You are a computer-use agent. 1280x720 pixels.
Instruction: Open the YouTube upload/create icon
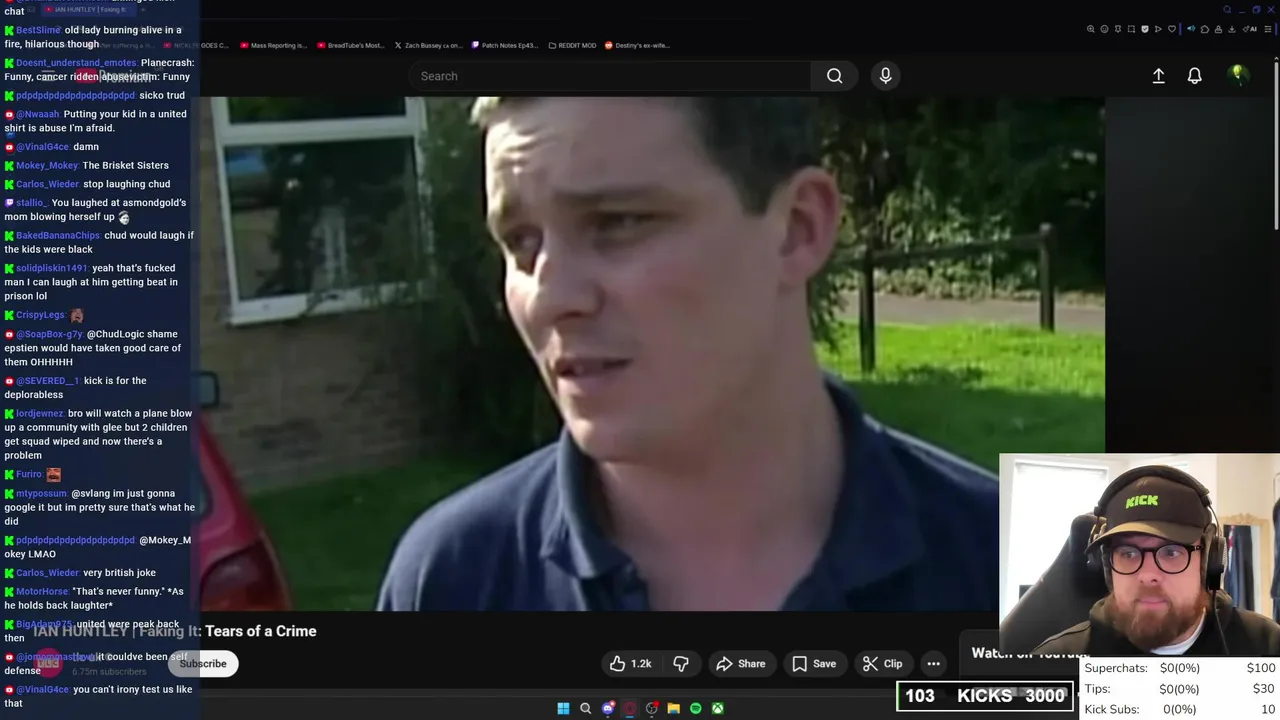(1158, 76)
